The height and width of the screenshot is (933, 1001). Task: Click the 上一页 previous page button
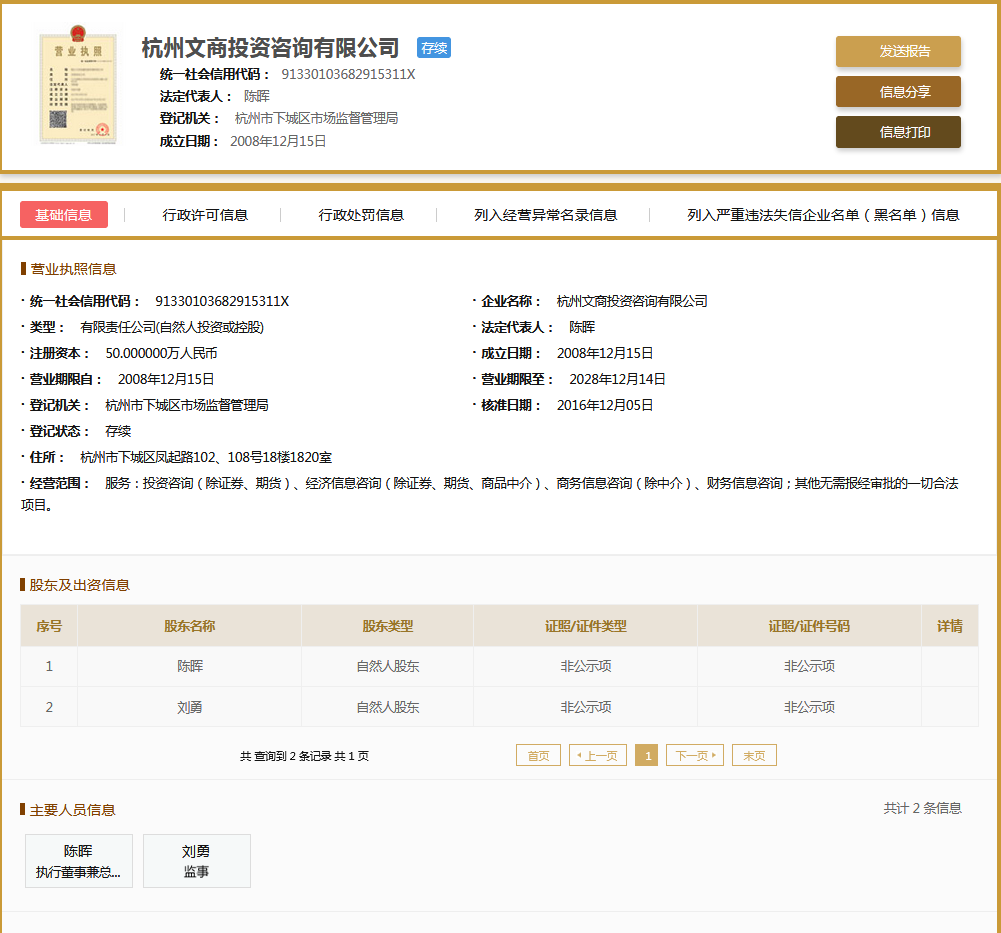pyautogui.click(x=598, y=756)
